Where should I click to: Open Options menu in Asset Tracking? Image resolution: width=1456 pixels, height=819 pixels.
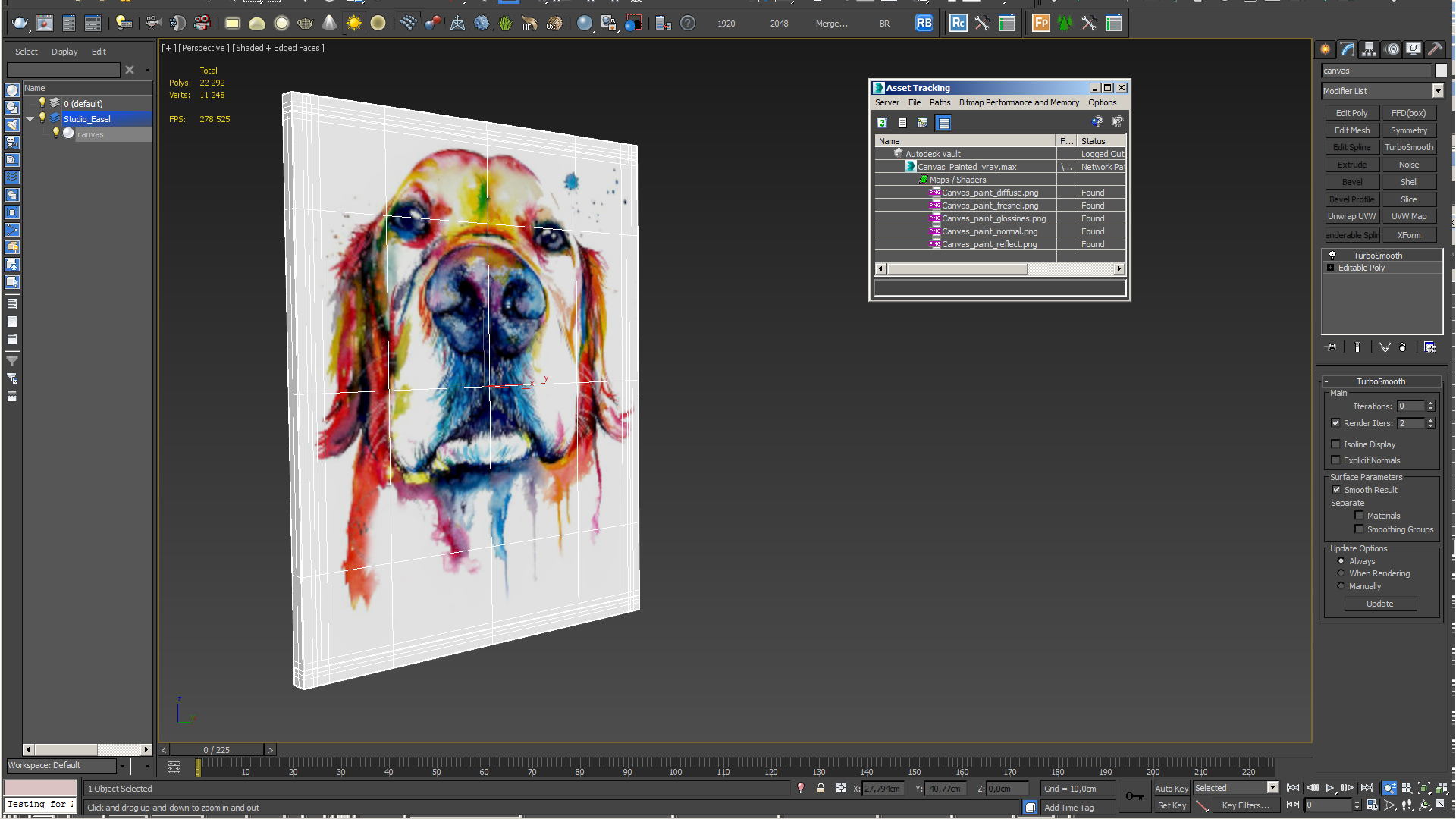[x=1102, y=102]
